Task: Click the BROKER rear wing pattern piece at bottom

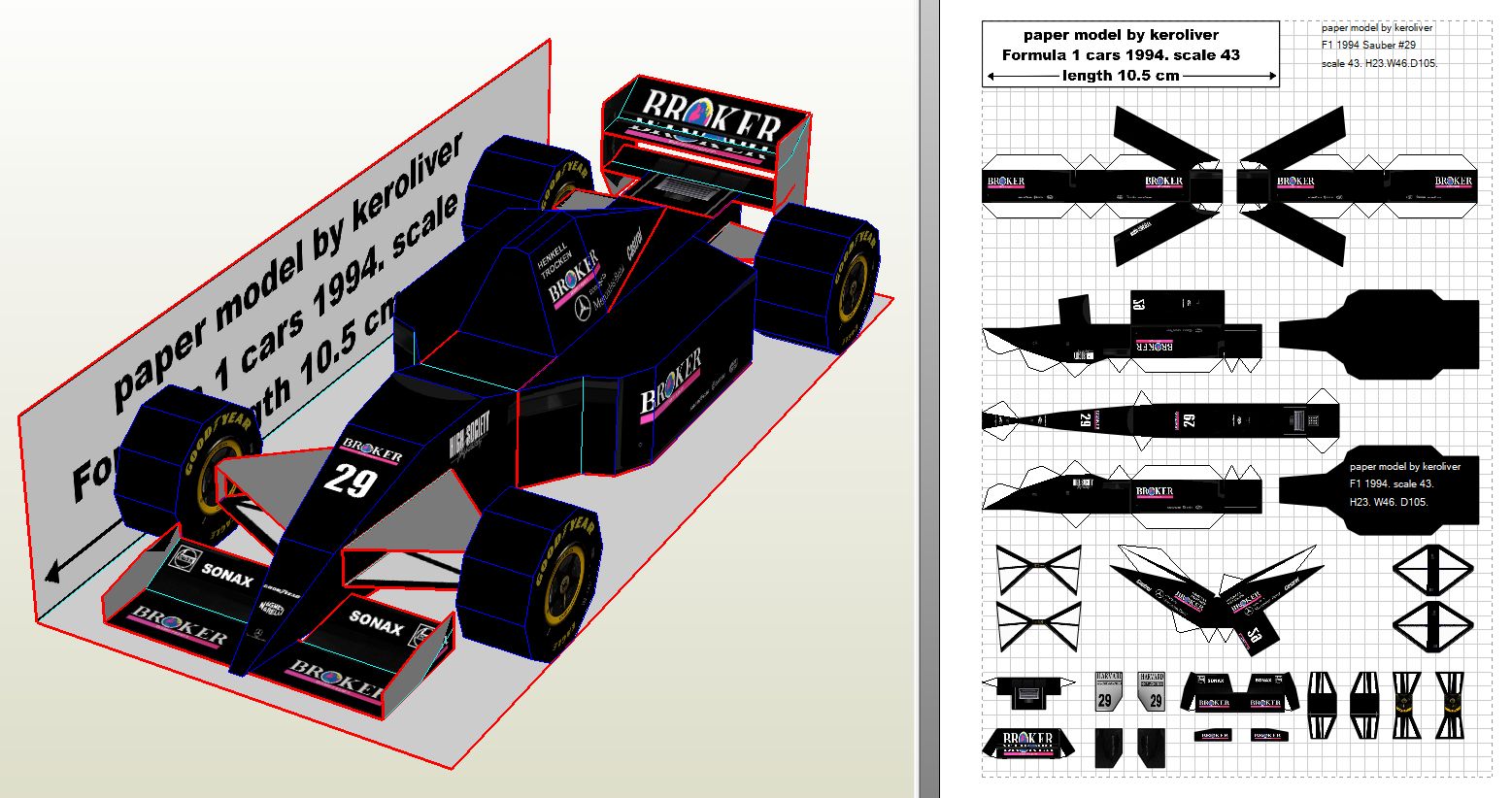Action: tap(1027, 745)
